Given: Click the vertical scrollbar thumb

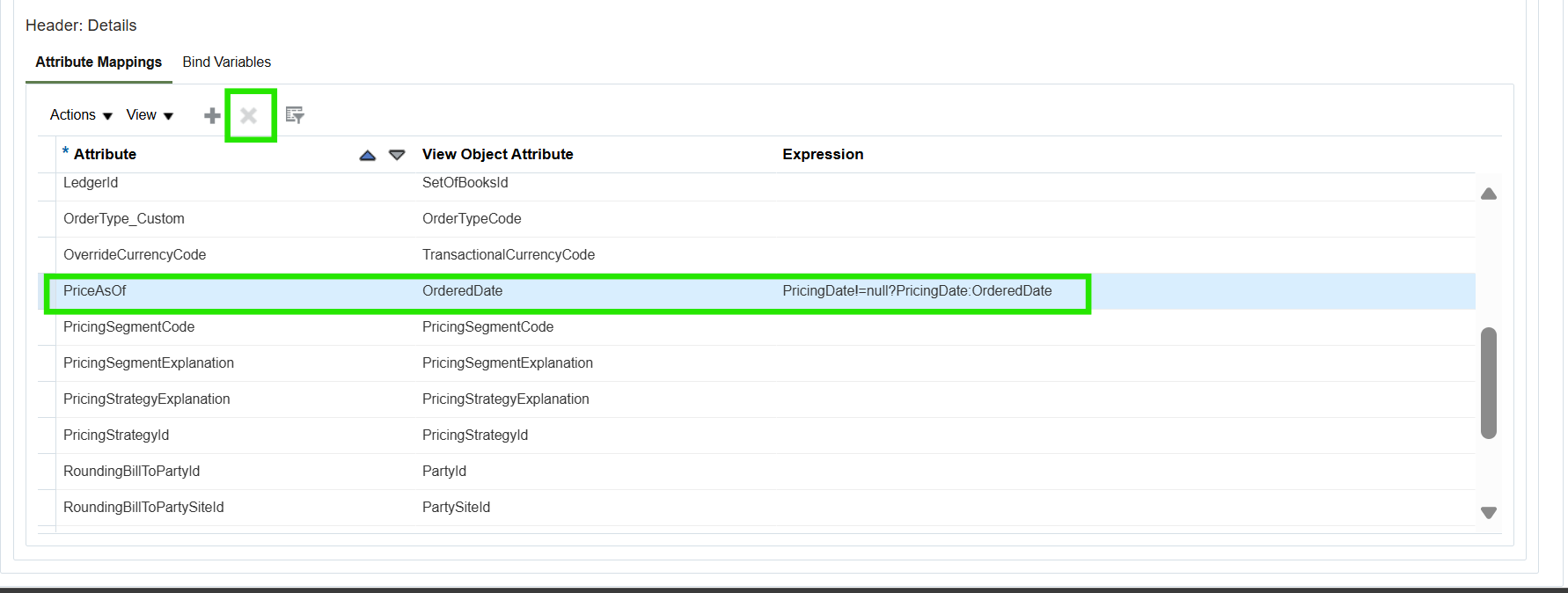Looking at the screenshot, I should (x=1489, y=383).
